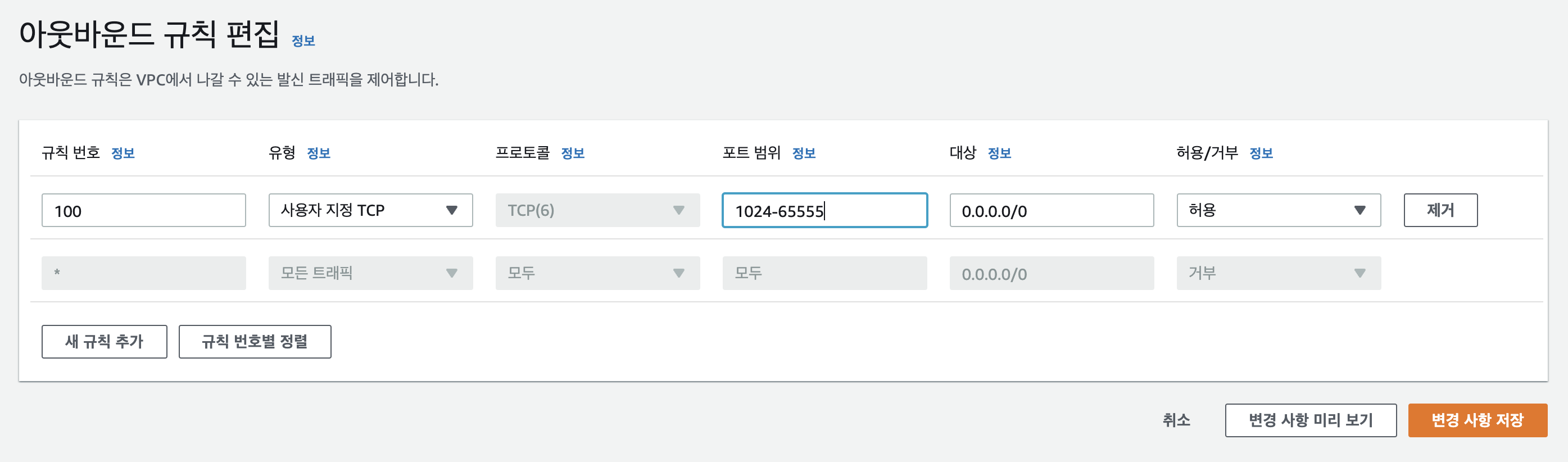
Task: Click the destination field of rule 100
Action: tap(1052, 211)
